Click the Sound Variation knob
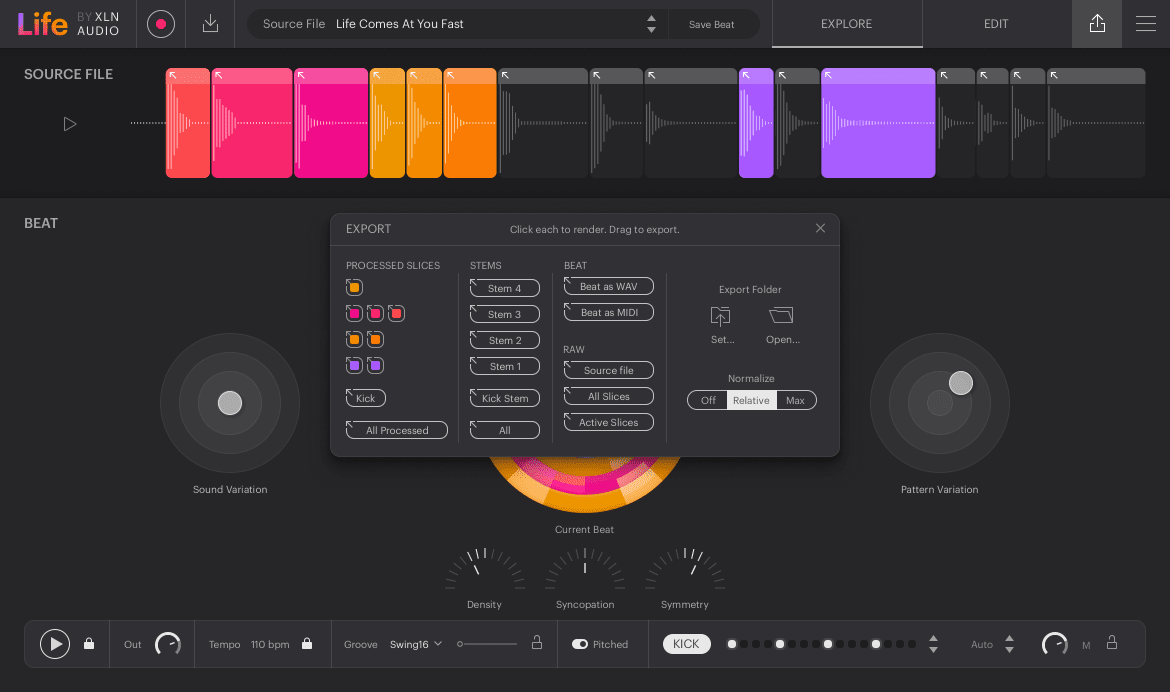The width and height of the screenshot is (1170, 692). [x=230, y=403]
